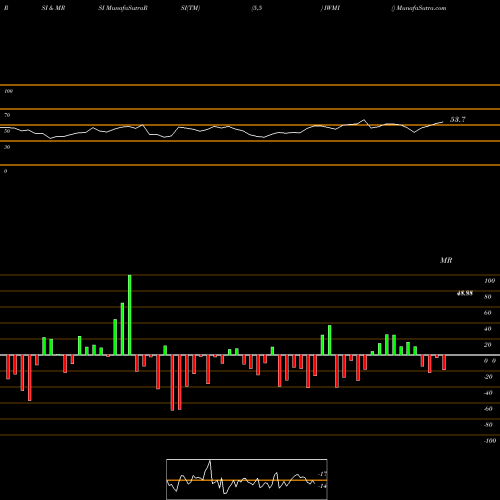Click the RSI 100 axis label
This screenshot has height=500, width=500.
coord(8,91)
